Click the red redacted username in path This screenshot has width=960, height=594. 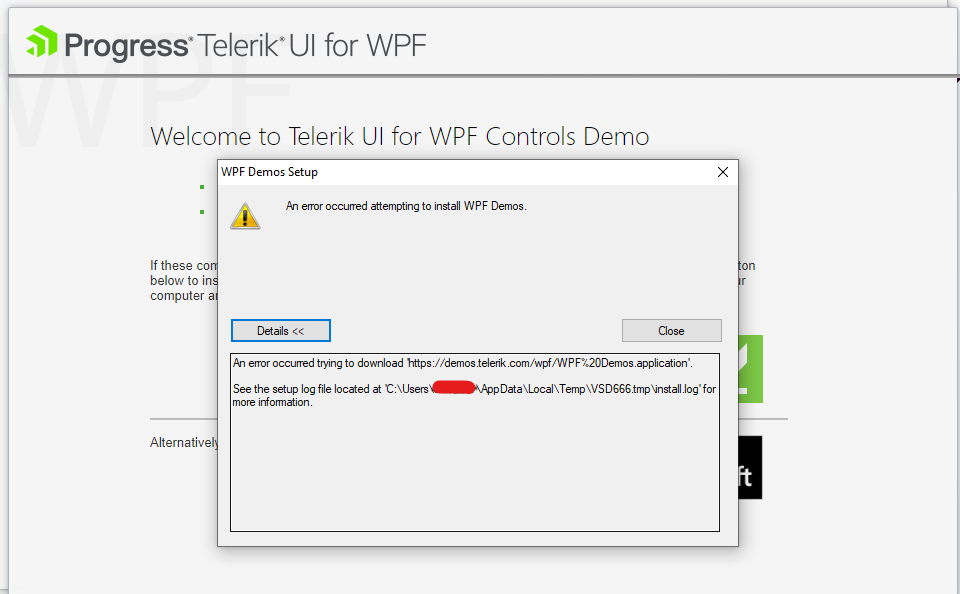pos(454,388)
